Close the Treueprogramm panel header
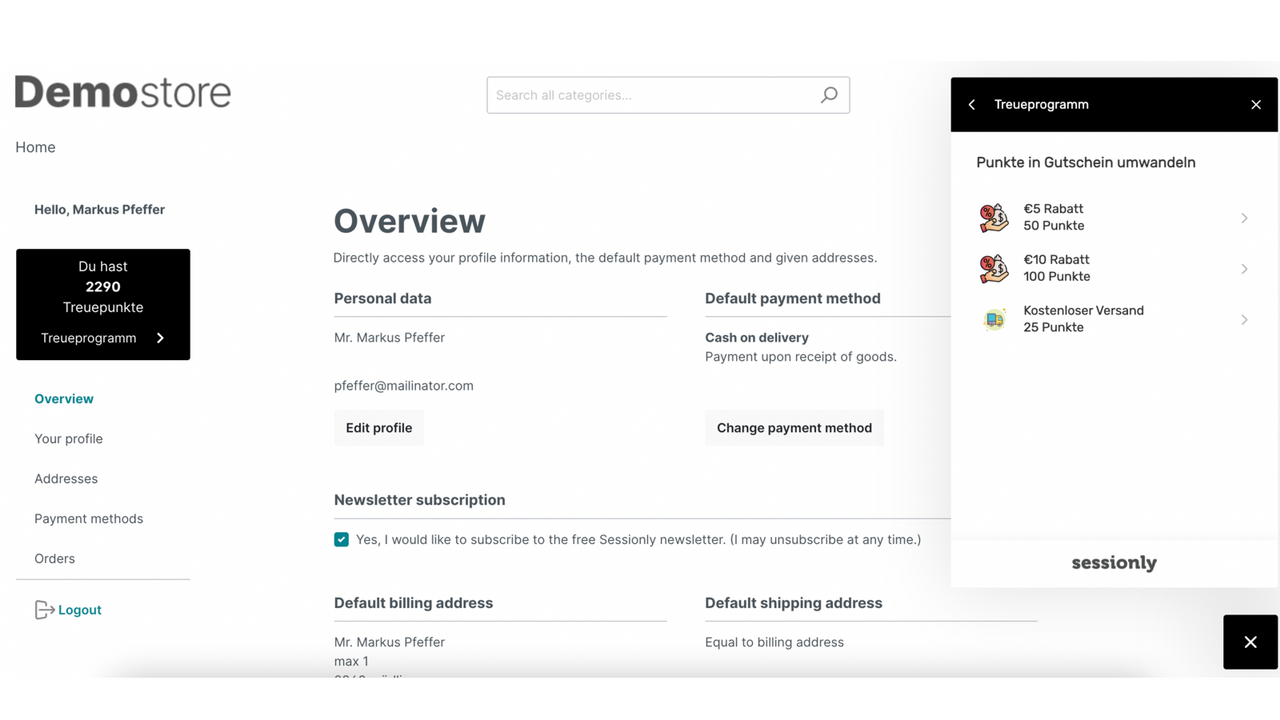This screenshot has height=720, width=1280. click(x=1256, y=105)
